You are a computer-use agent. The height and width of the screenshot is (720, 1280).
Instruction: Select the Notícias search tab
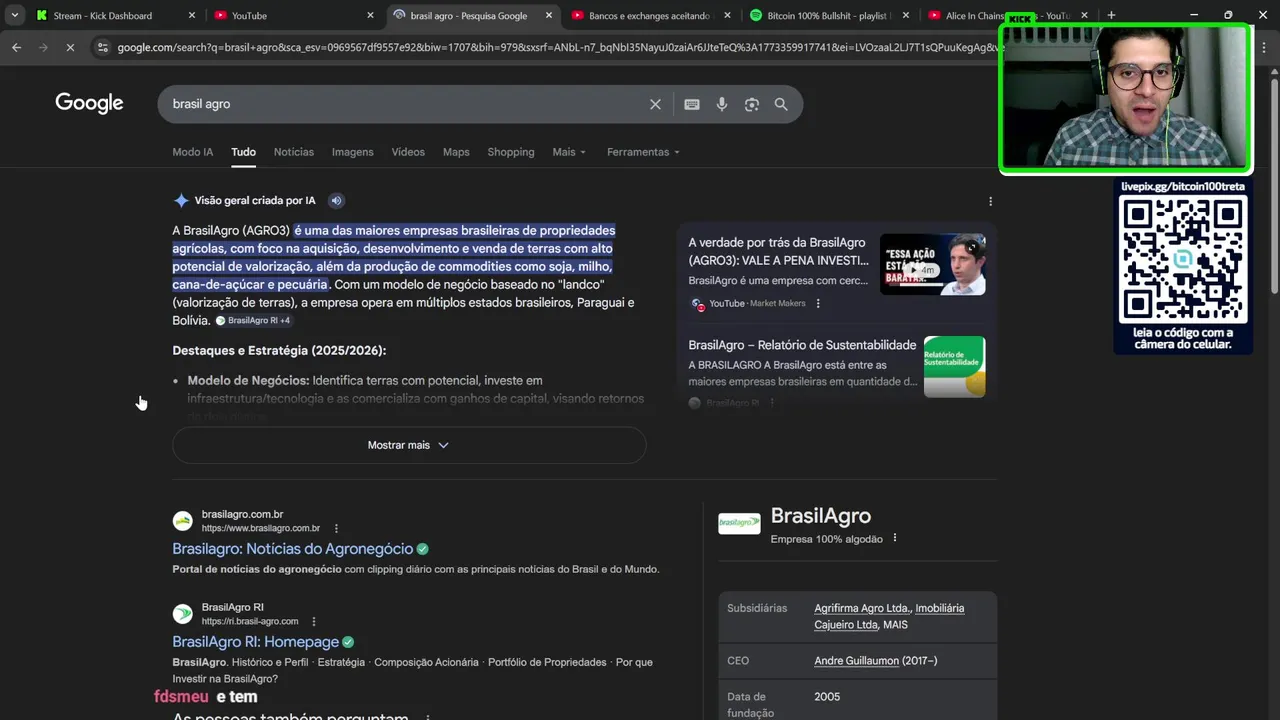(x=294, y=152)
